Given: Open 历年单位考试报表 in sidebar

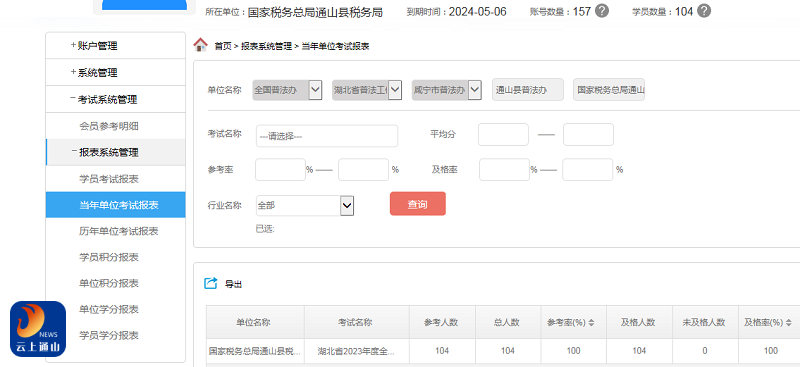Looking at the screenshot, I should coord(118,231).
